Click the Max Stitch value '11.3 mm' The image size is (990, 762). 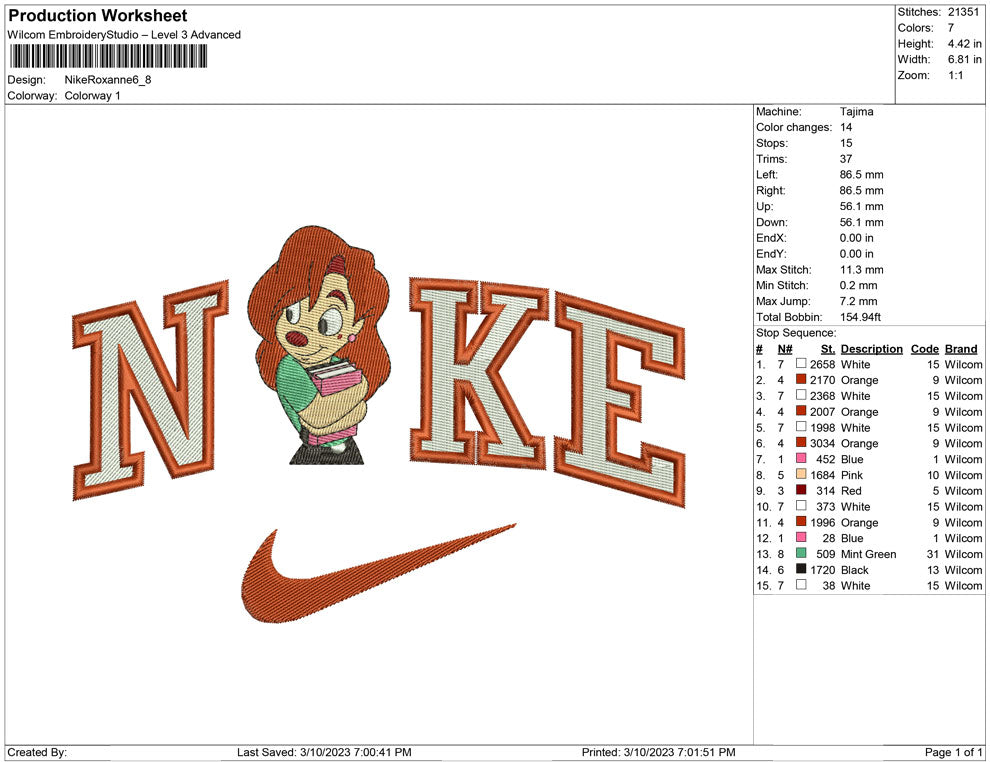[862, 270]
